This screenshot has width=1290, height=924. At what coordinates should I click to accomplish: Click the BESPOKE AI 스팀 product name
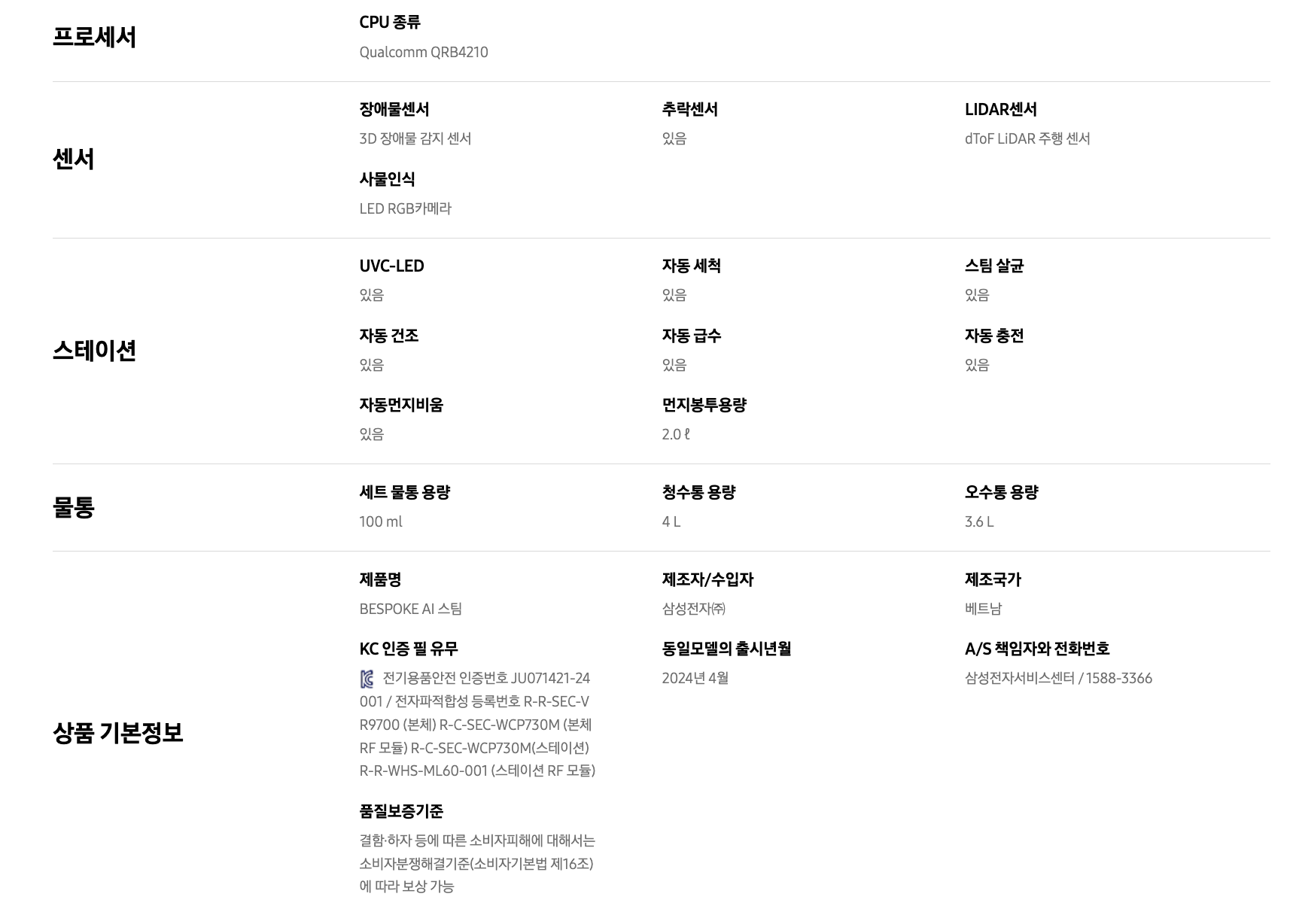coord(410,609)
